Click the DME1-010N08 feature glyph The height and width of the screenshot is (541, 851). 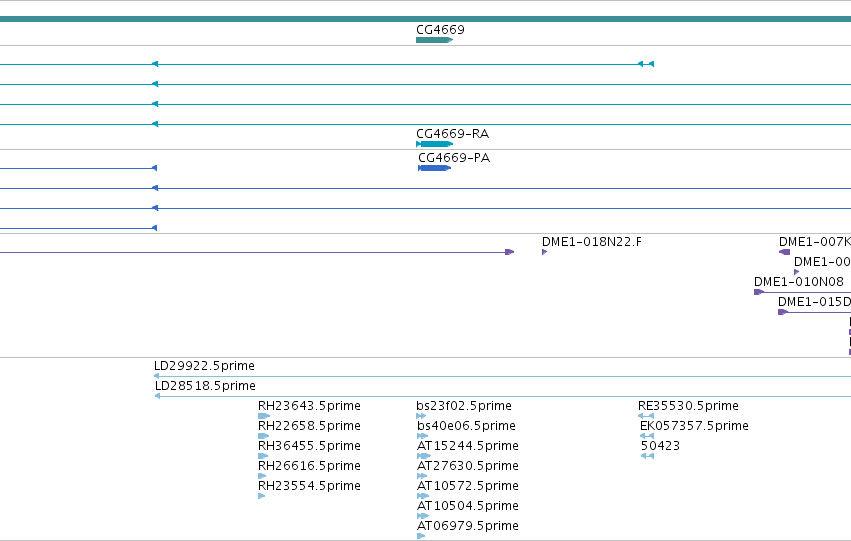[802, 292]
